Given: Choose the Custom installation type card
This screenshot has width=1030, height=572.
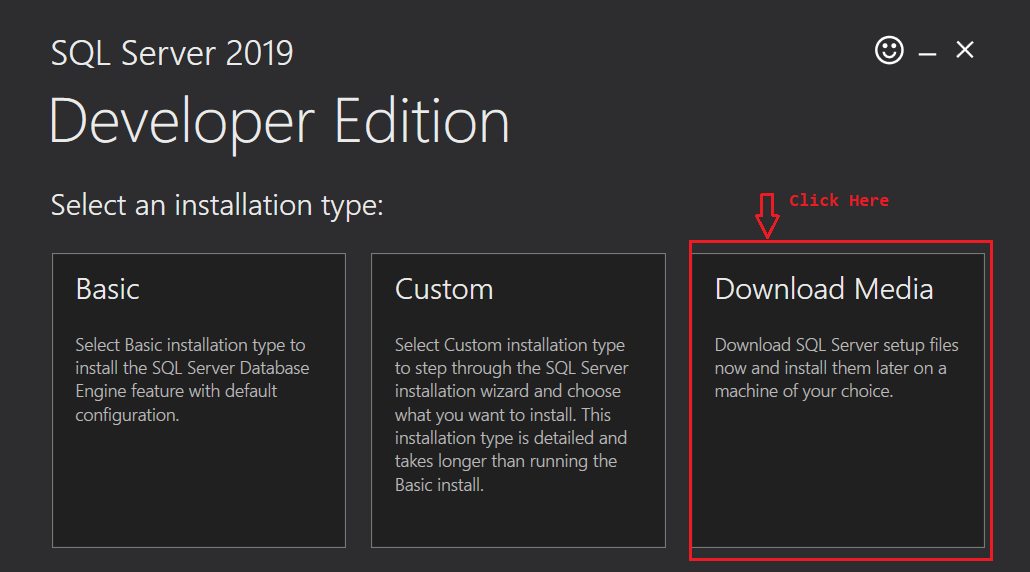Looking at the screenshot, I should (x=518, y=401).
